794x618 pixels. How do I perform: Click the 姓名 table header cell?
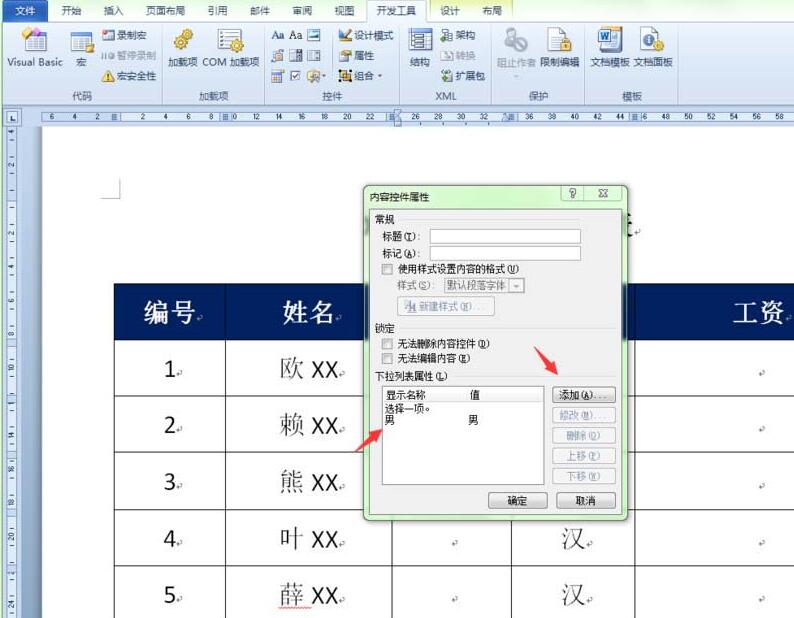pyautogui.click(x=308, y=312)
